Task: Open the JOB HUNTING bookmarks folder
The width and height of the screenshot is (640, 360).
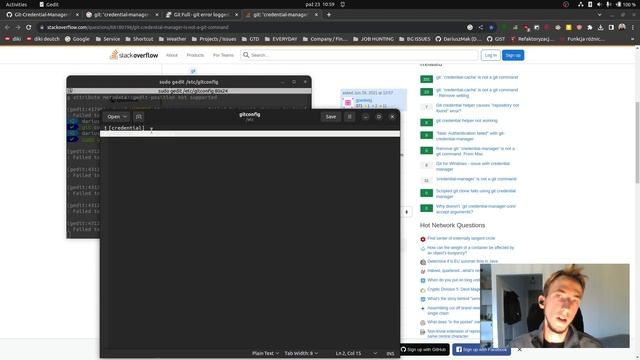Action: pyautogui.click(x=373, y=39)
